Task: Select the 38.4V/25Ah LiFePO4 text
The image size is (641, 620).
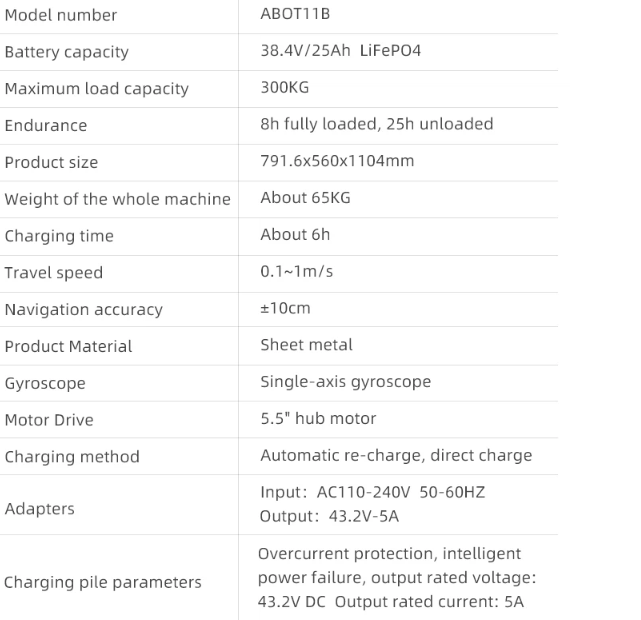Action: click(340, 50)
